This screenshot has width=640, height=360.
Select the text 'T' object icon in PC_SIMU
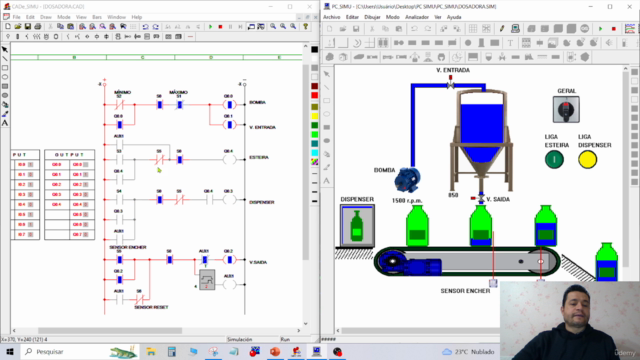(510, 43)
